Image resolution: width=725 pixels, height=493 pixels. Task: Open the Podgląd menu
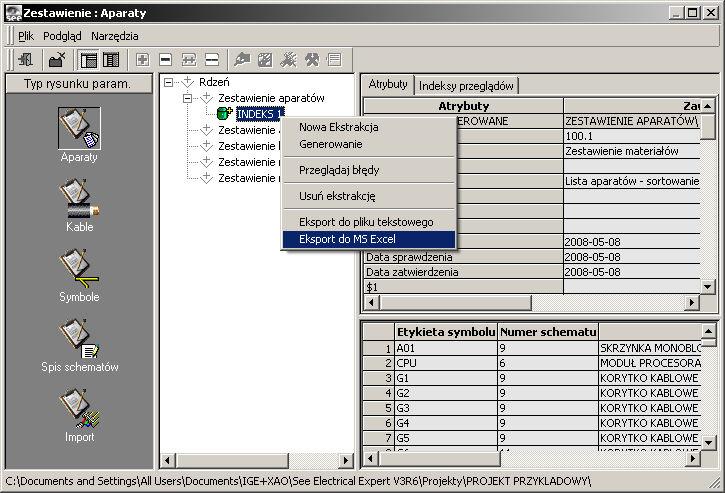(62, 36)
